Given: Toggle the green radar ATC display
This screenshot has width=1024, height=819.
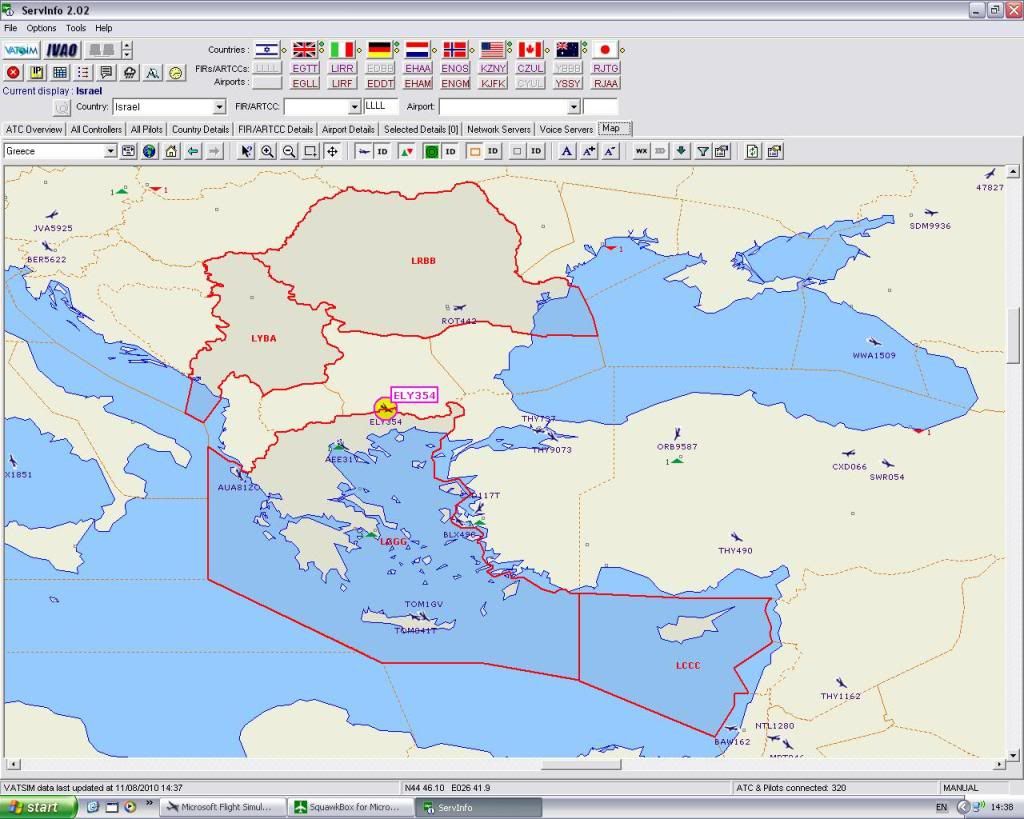Looking at the screenshot, I should pyautogui.click(x=431, y=151).
